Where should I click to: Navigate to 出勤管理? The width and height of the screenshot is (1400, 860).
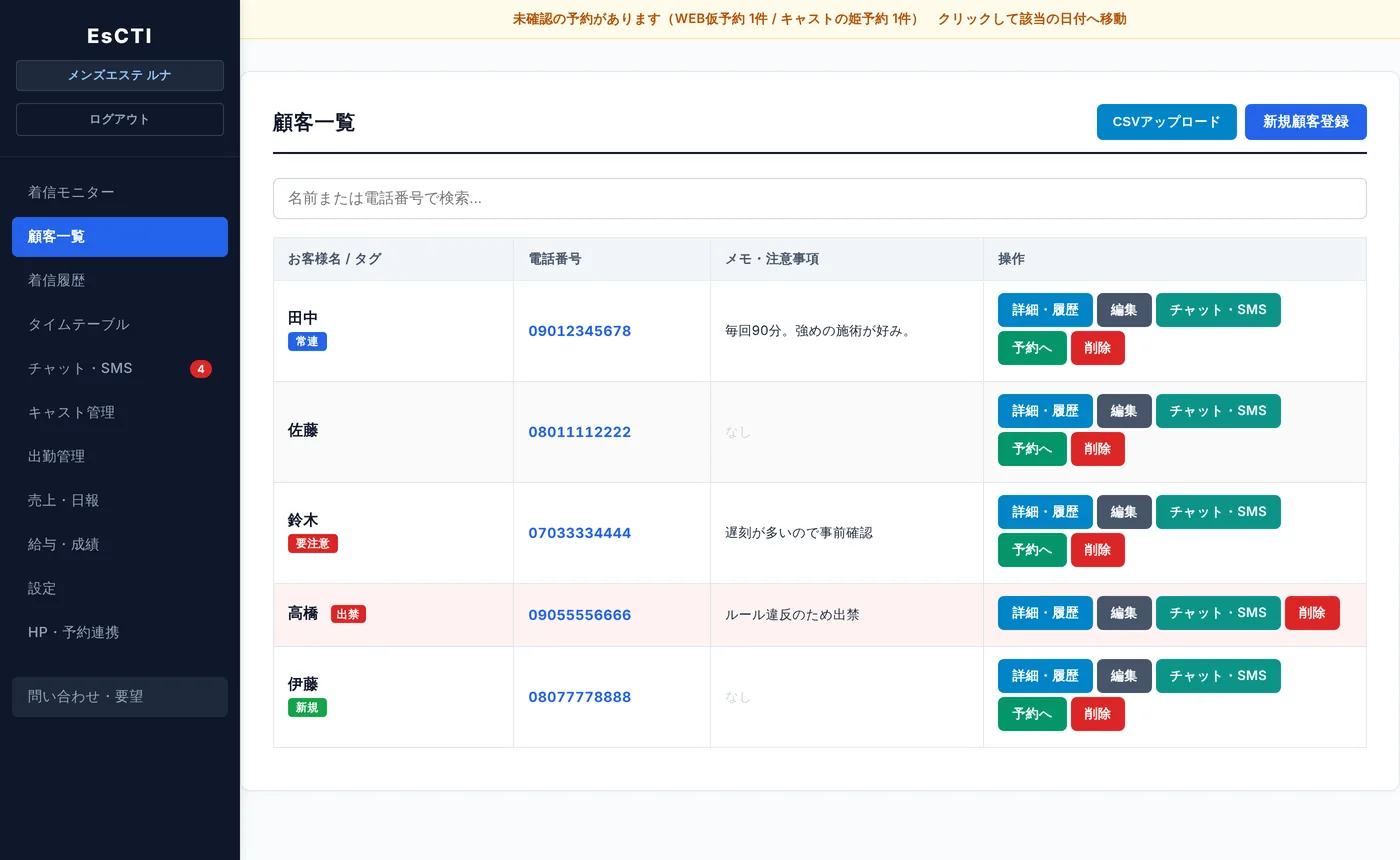coord(120,457)
